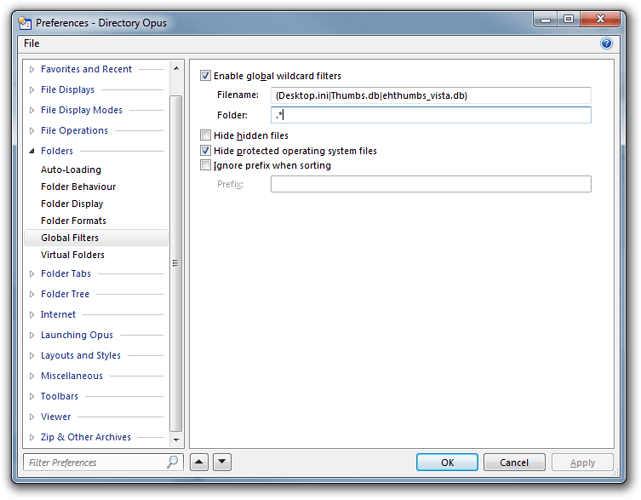
Task: Uncheck Enable global wildcard filters
Action: [205, 76]
